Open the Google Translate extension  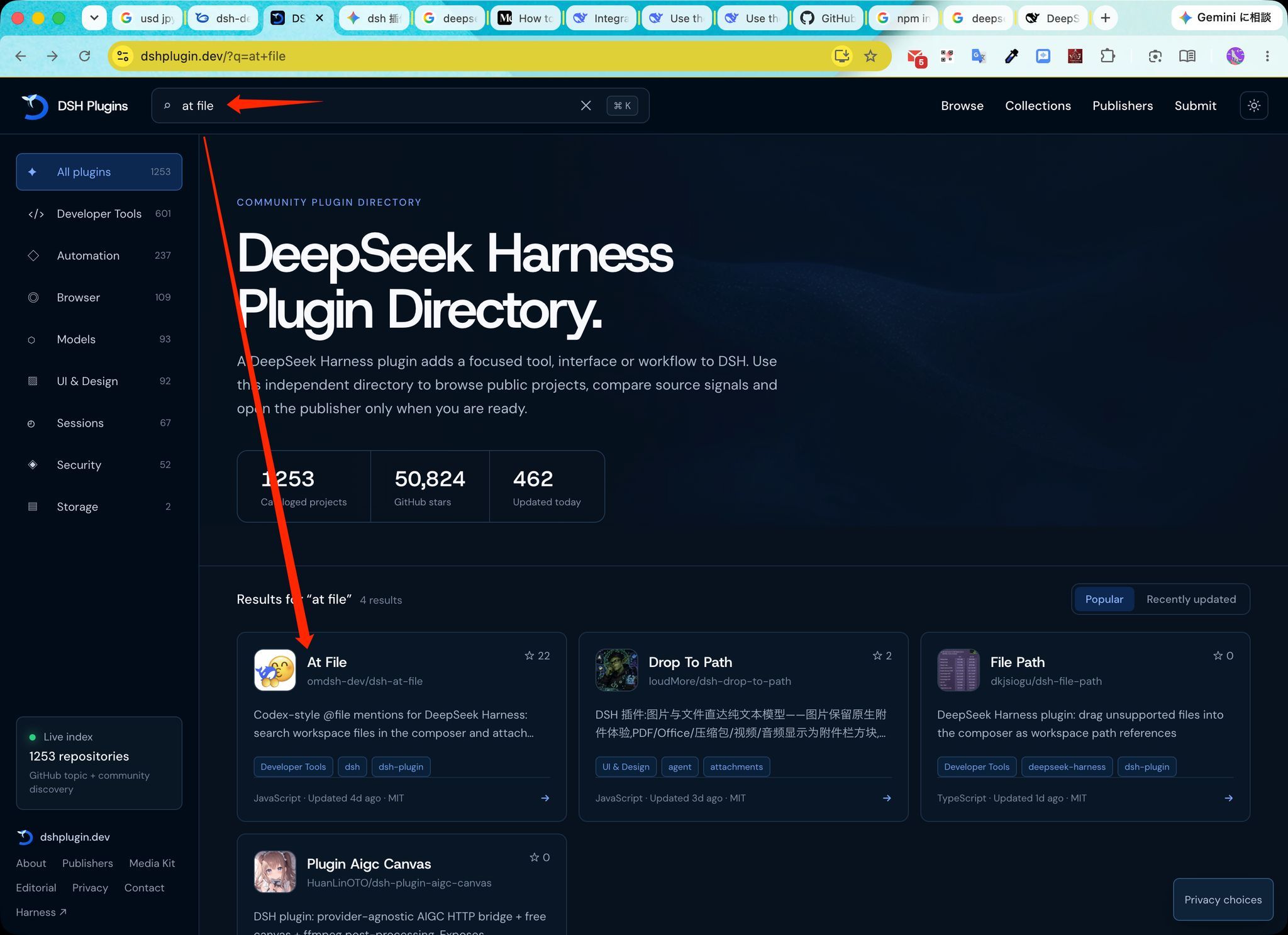(979, 56)
